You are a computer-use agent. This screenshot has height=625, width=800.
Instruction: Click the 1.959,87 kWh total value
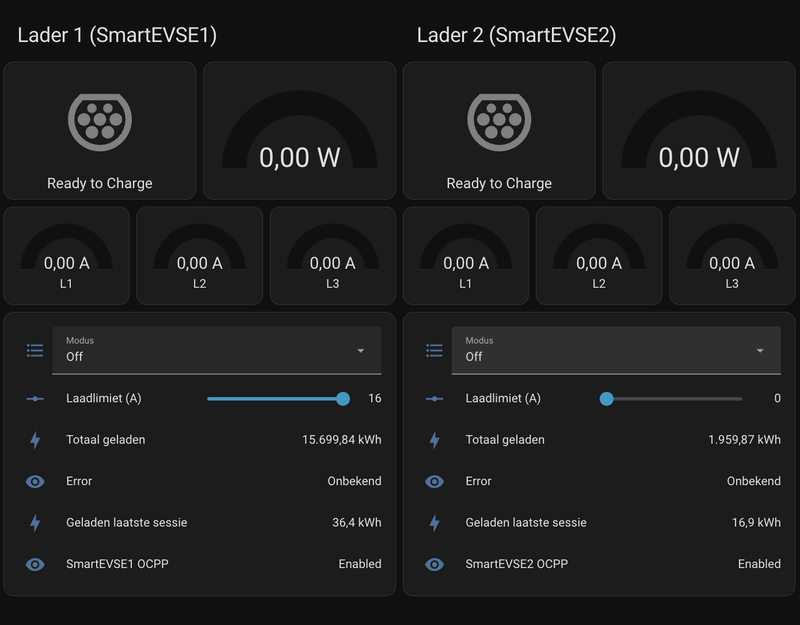(744, 440)
